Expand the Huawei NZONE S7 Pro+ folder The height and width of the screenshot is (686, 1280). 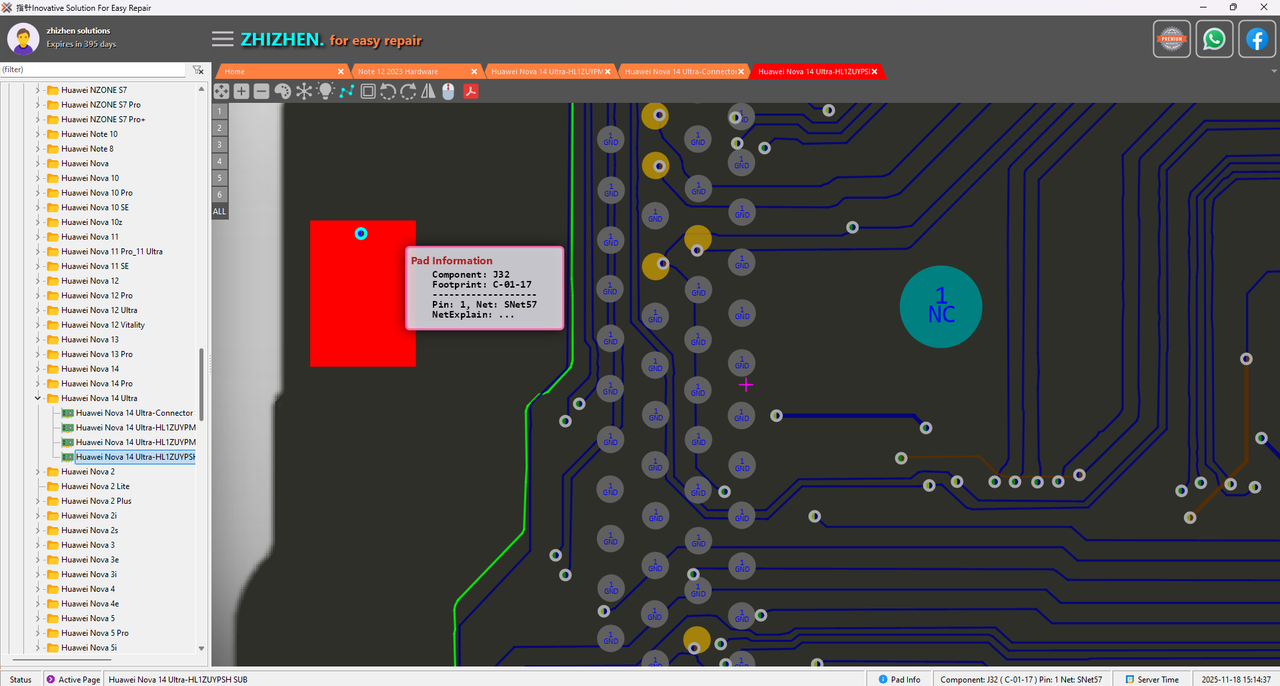[x=38, y=119]
